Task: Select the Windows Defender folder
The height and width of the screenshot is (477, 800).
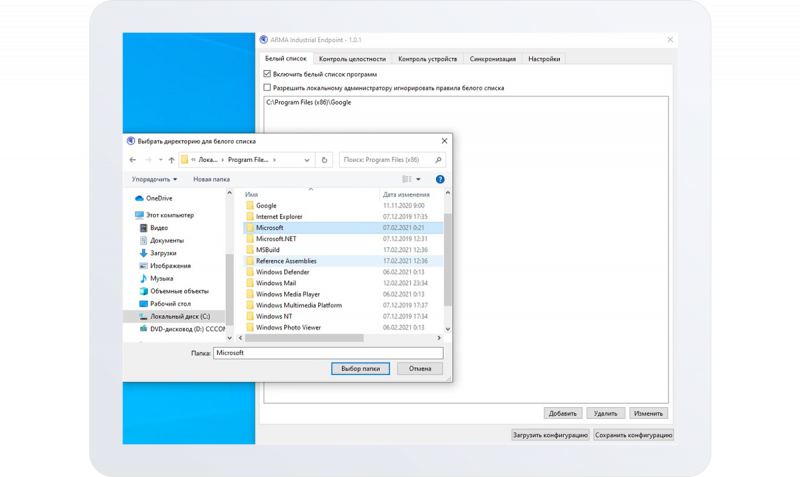Action: (282, 272)
